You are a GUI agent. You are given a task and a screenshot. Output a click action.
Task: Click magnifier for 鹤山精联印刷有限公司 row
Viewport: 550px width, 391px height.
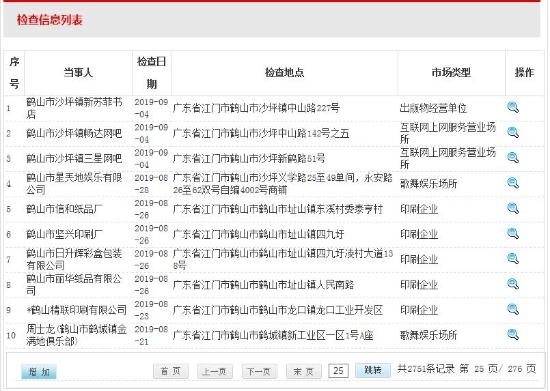(x=513, y=310)
